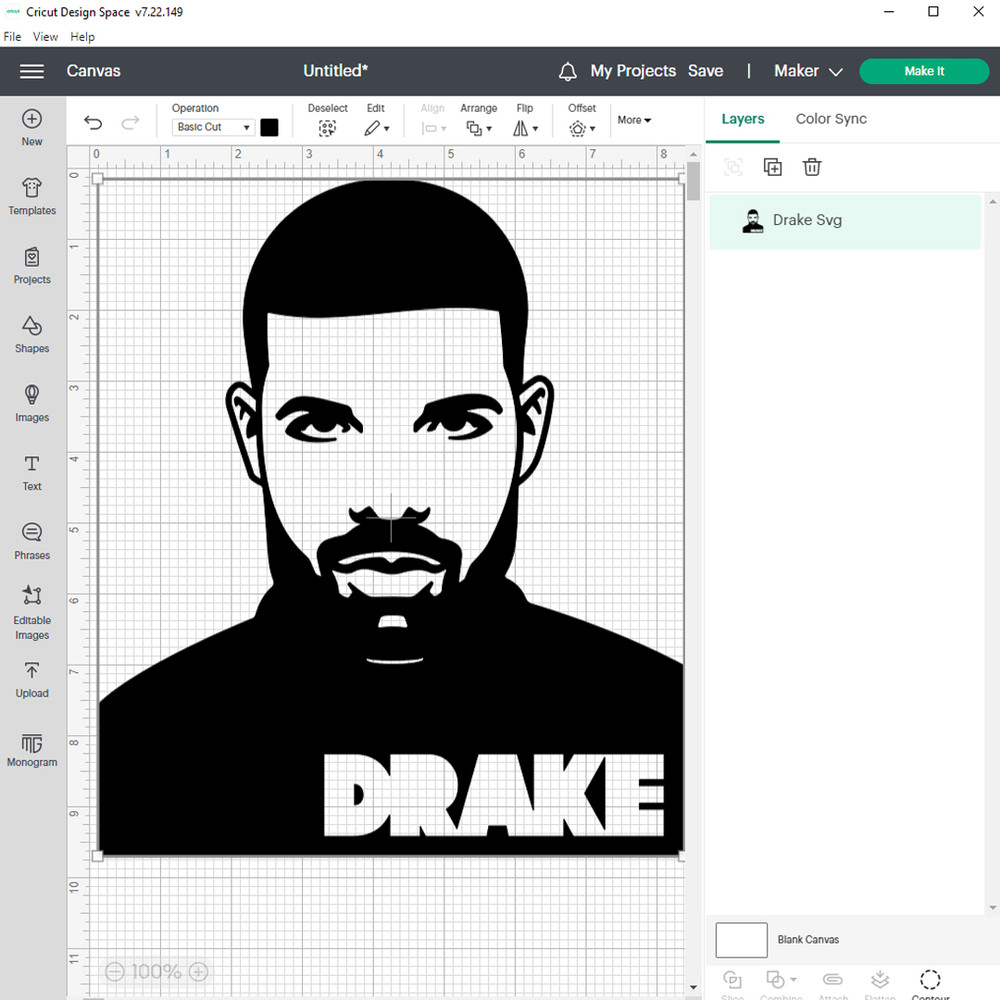The image size is (1000, 1000).
Task: Expand the Operation Basic Cut dropdown
Action: (x=213, y=127)
